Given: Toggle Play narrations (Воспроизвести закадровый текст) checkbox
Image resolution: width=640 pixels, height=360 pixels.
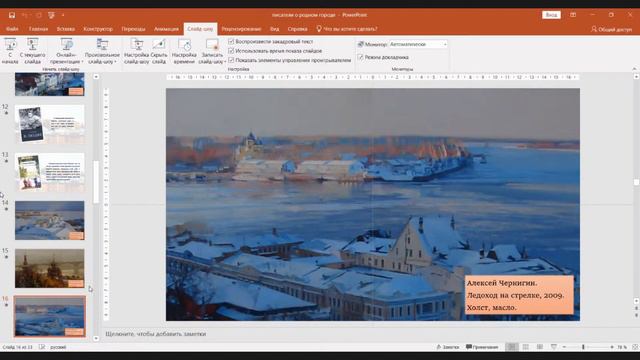Looking at the screenshot, I should coord(231,42).
